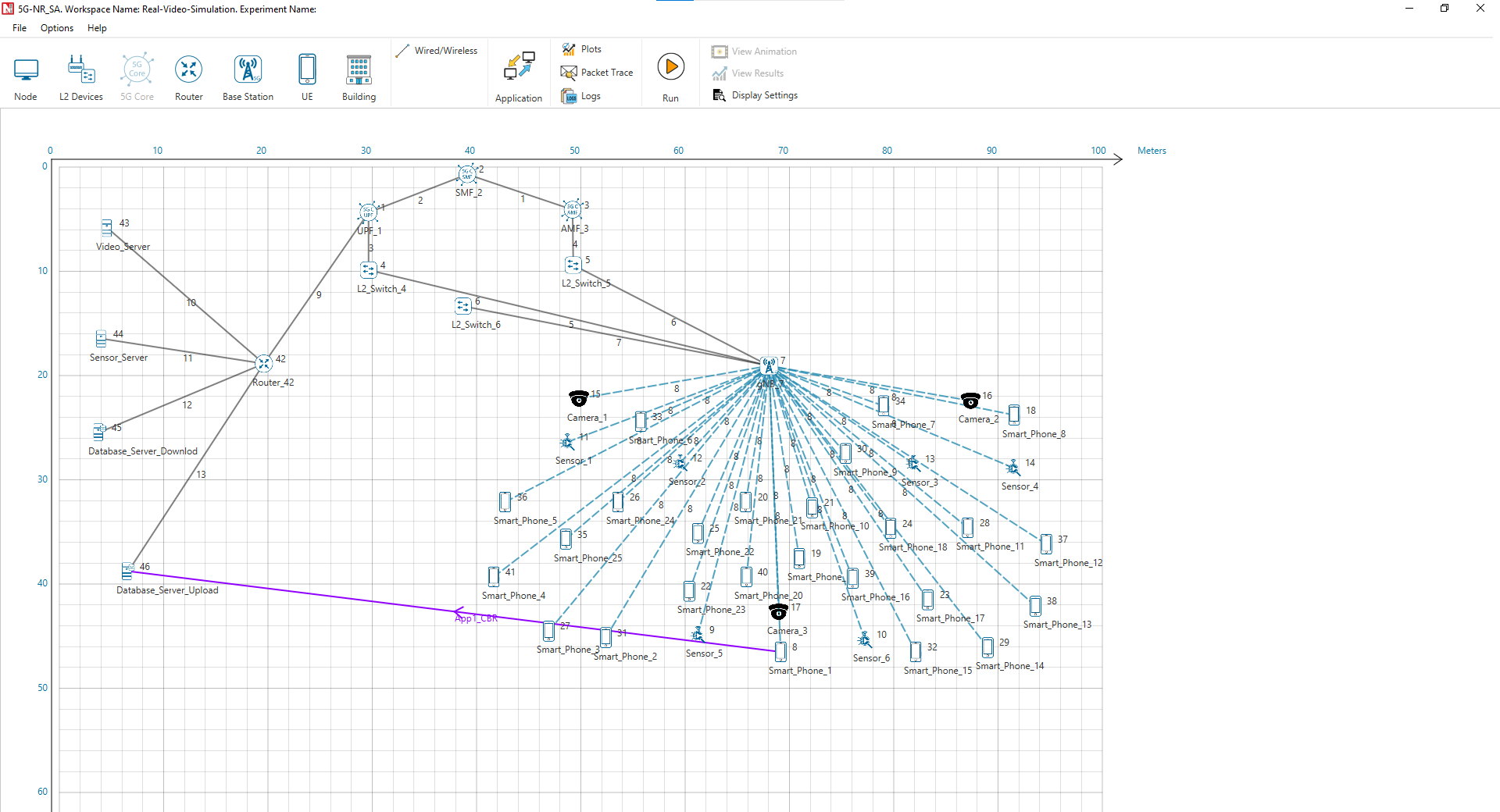This screenshot has width=1500, height=812.
Task: Open Display Settings
Action: pos(755,95)
